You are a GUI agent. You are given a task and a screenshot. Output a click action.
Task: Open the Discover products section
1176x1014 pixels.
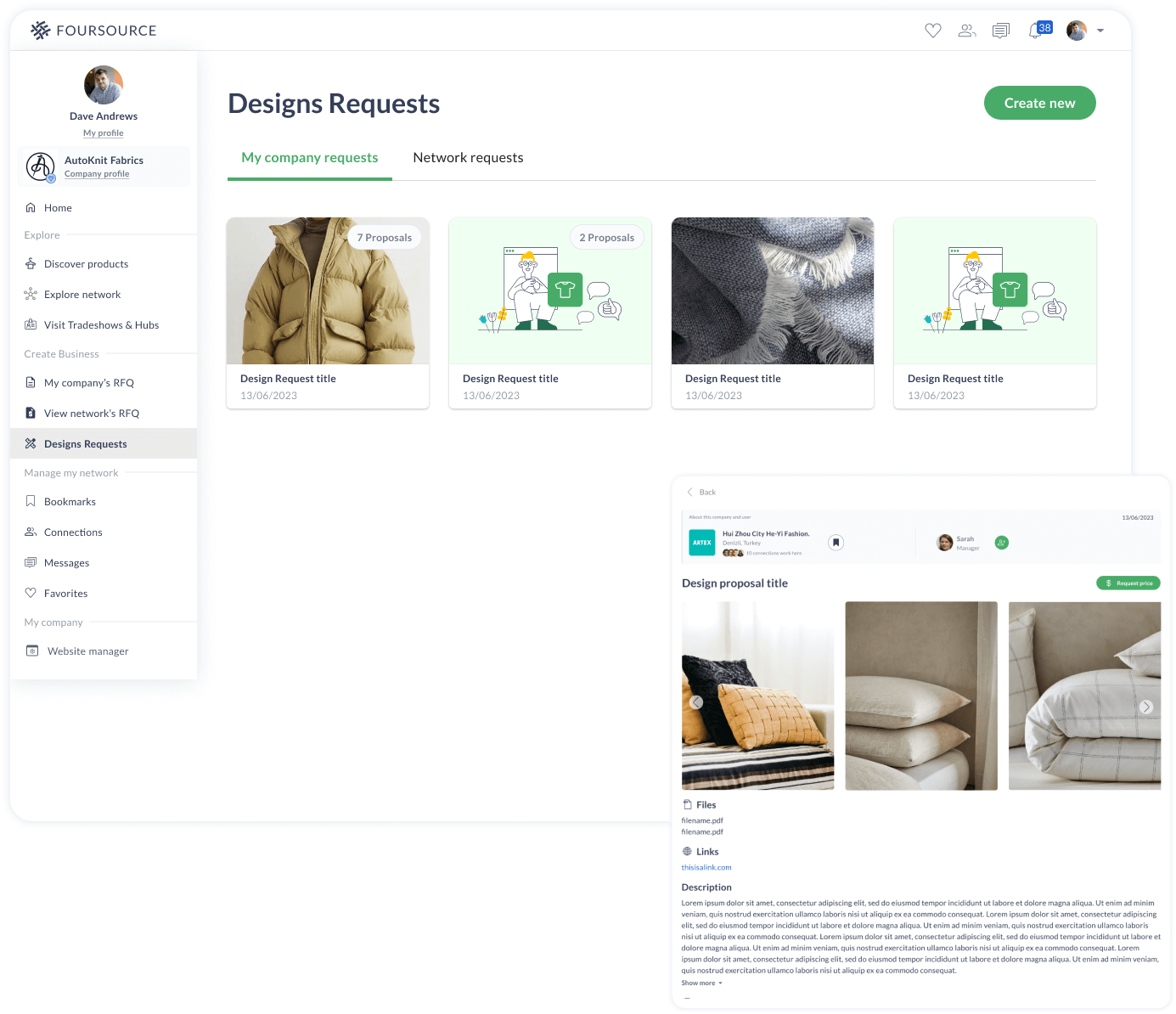click(86, 263)
